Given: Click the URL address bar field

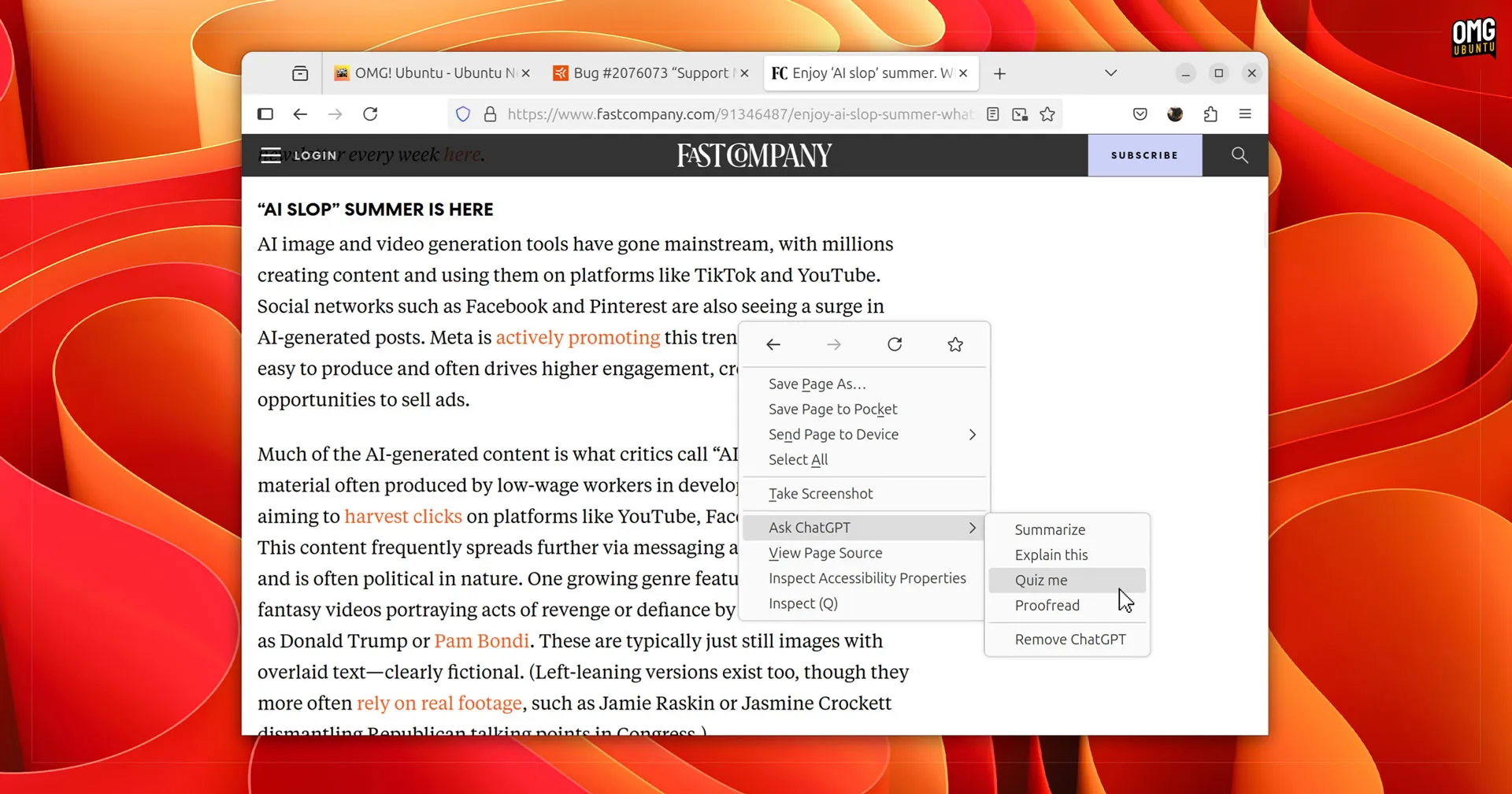Looking at the screenshot, I should 740,114.
